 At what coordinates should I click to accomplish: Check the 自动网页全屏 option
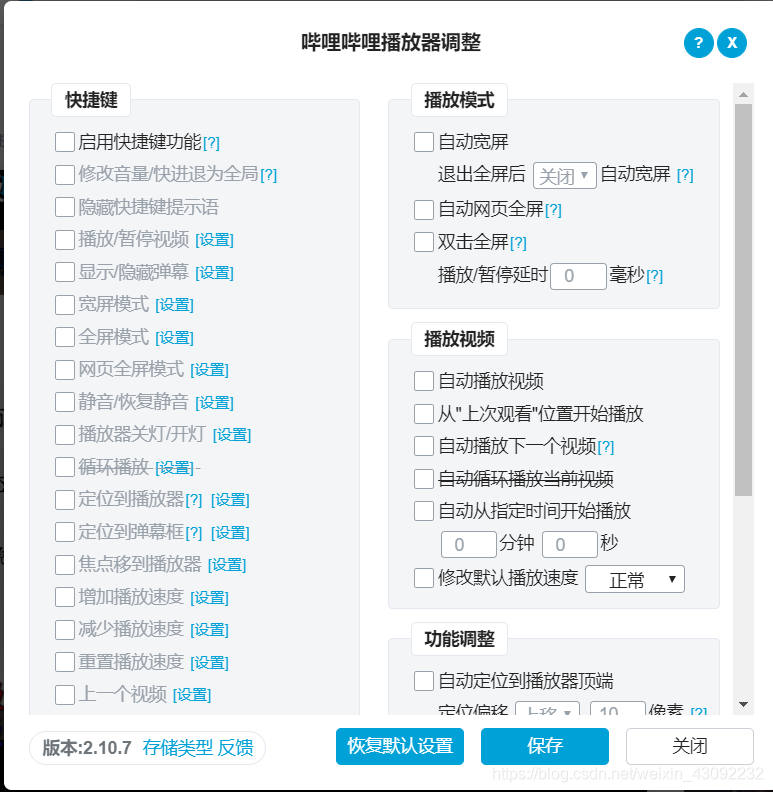424,210
